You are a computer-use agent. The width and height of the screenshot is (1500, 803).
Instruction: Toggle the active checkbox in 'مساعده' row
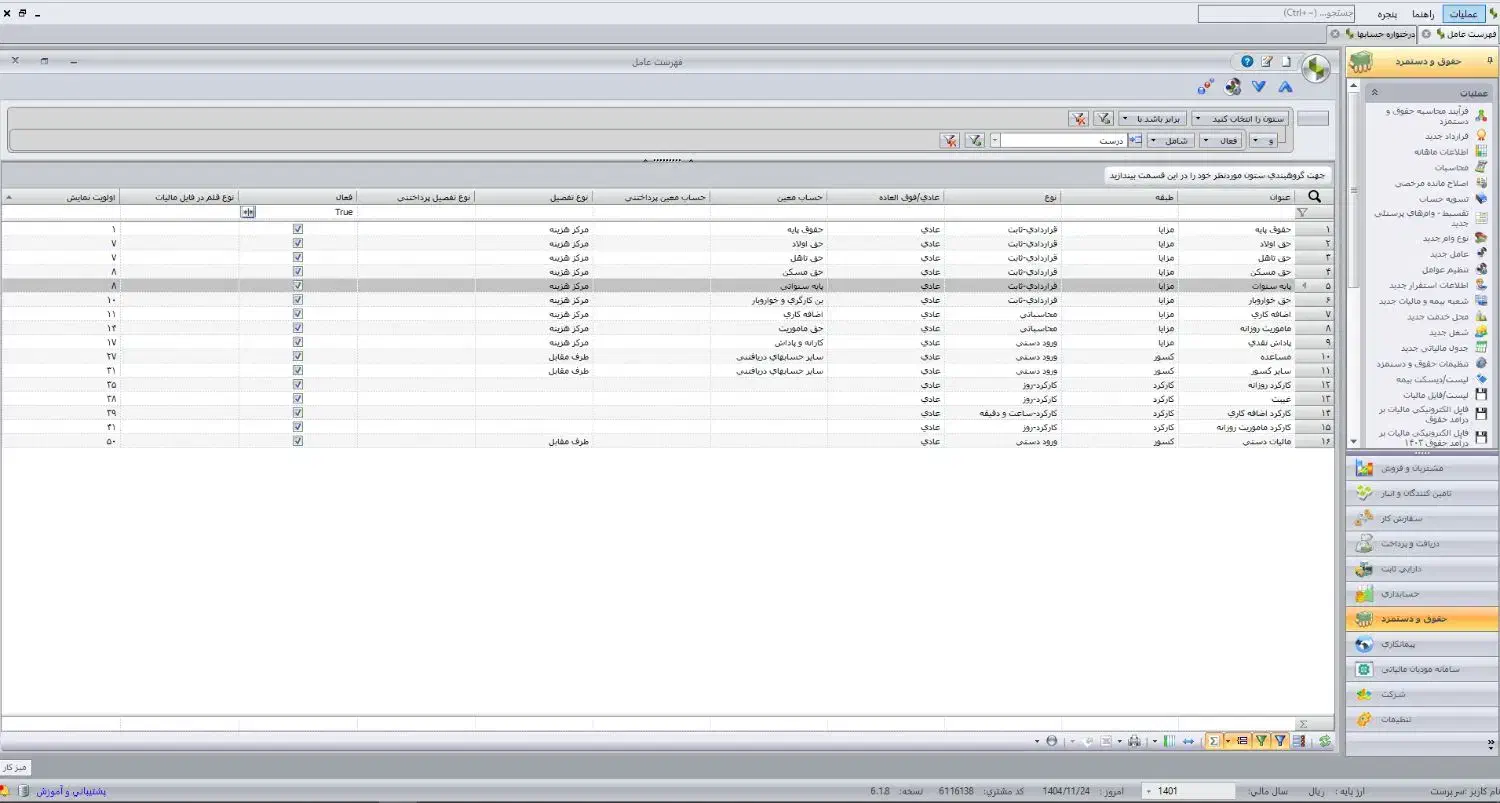point(297,356)
